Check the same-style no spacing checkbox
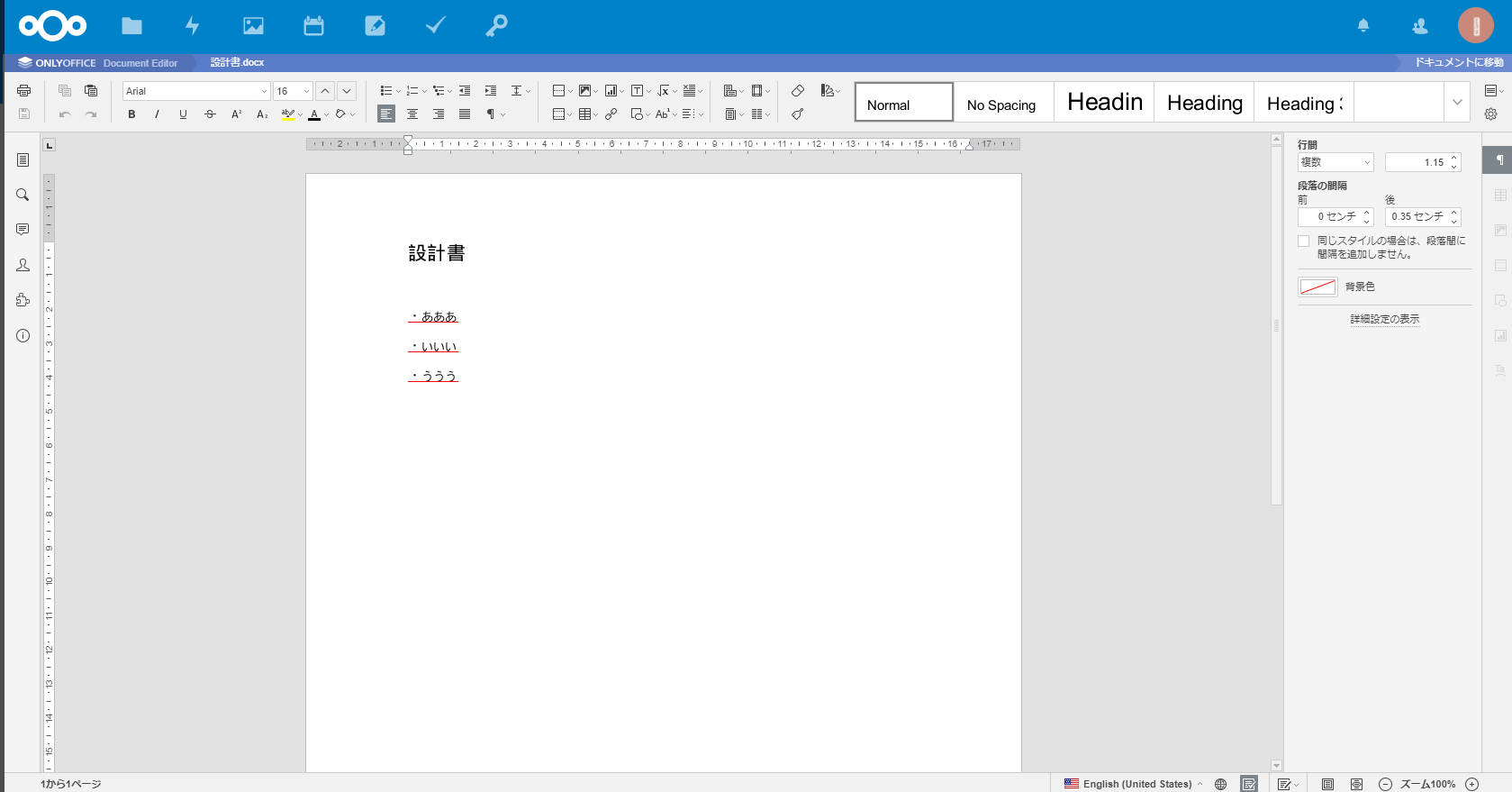The width and height of the screenshot is (1512, 792). tap(1303, 241)
